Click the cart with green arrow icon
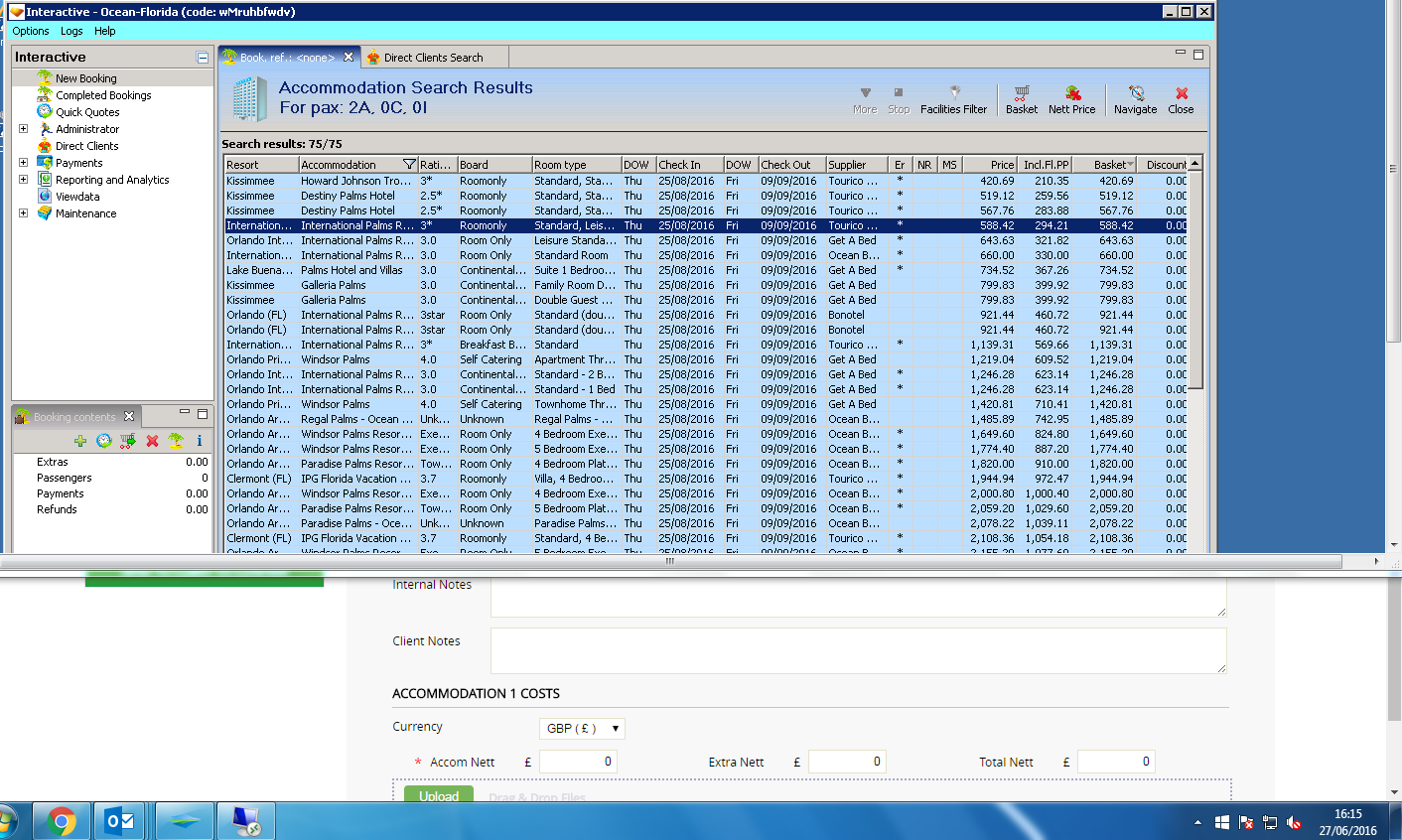 (x=128, y=441)
